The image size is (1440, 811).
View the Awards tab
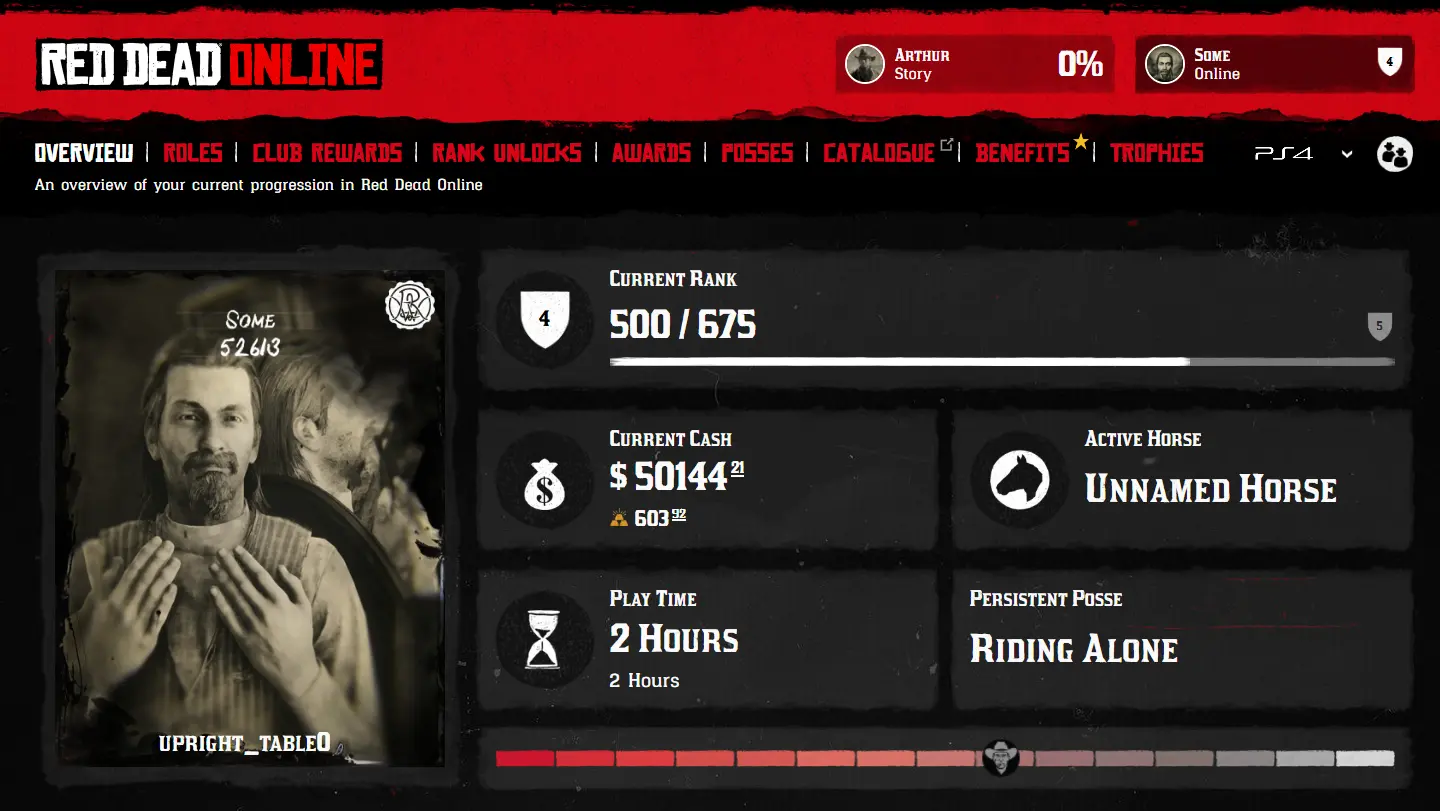[651, 153]
